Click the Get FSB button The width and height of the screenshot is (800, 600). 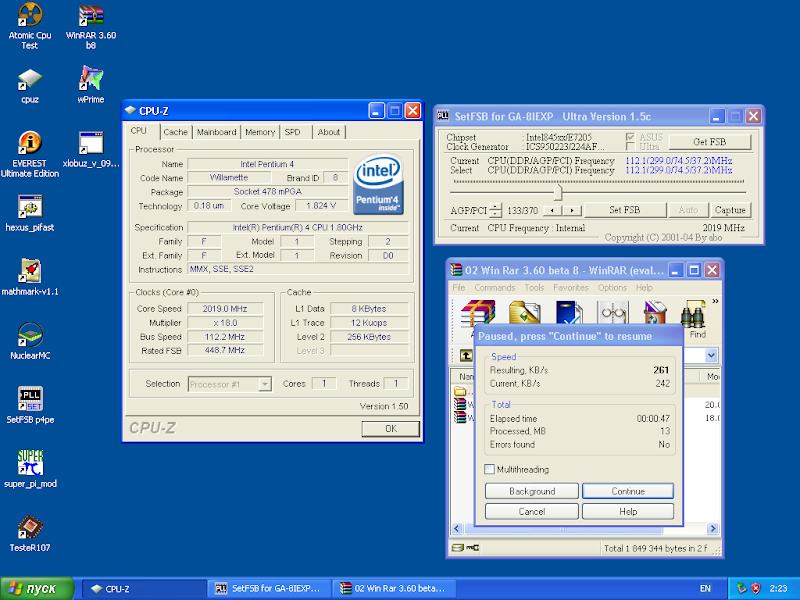click(709, 142)
